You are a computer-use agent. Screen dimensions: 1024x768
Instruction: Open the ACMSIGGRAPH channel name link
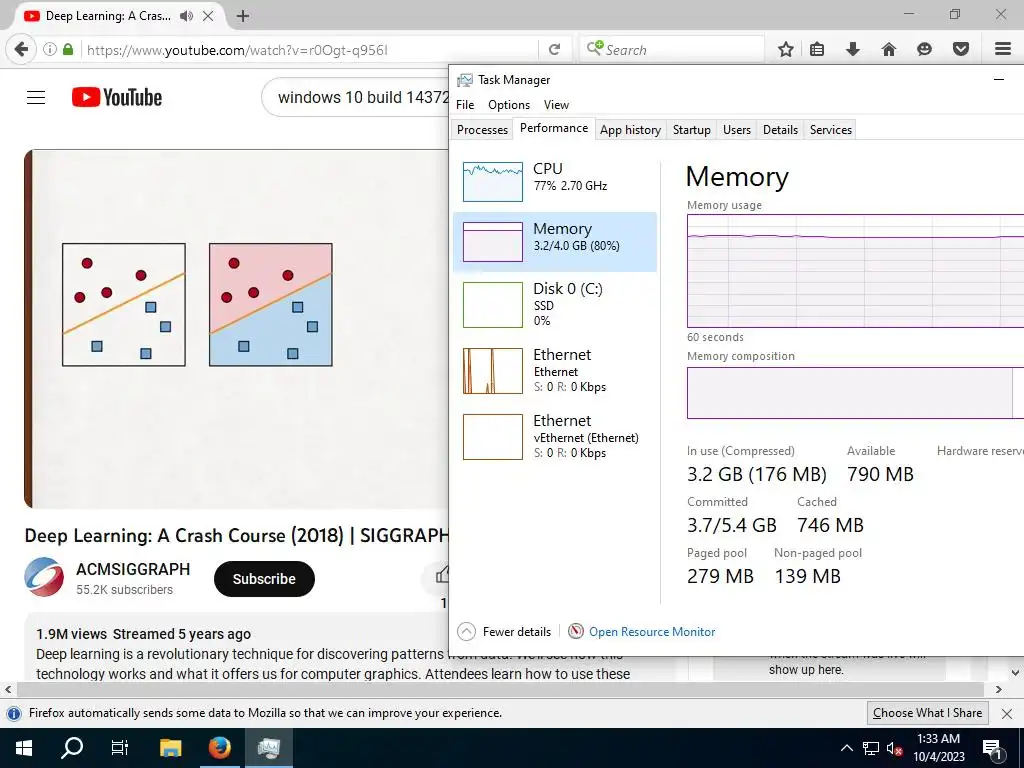coord(133,569)
